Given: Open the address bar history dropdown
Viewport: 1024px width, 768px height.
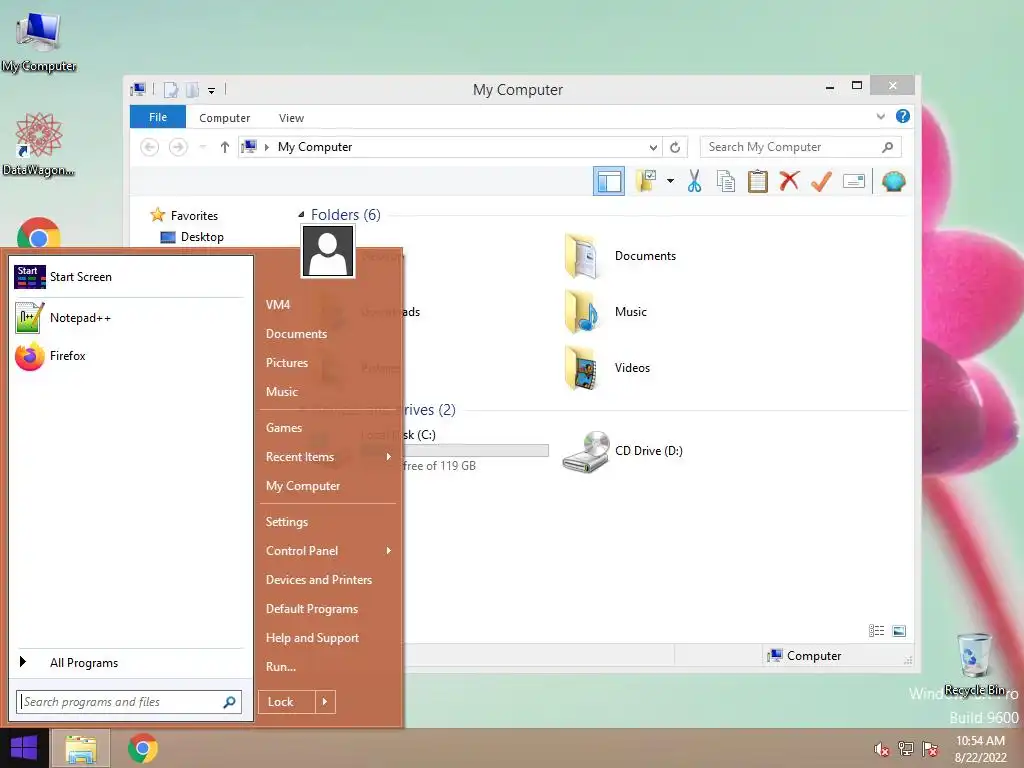Looking at the screenshot, I should (652, 148).
